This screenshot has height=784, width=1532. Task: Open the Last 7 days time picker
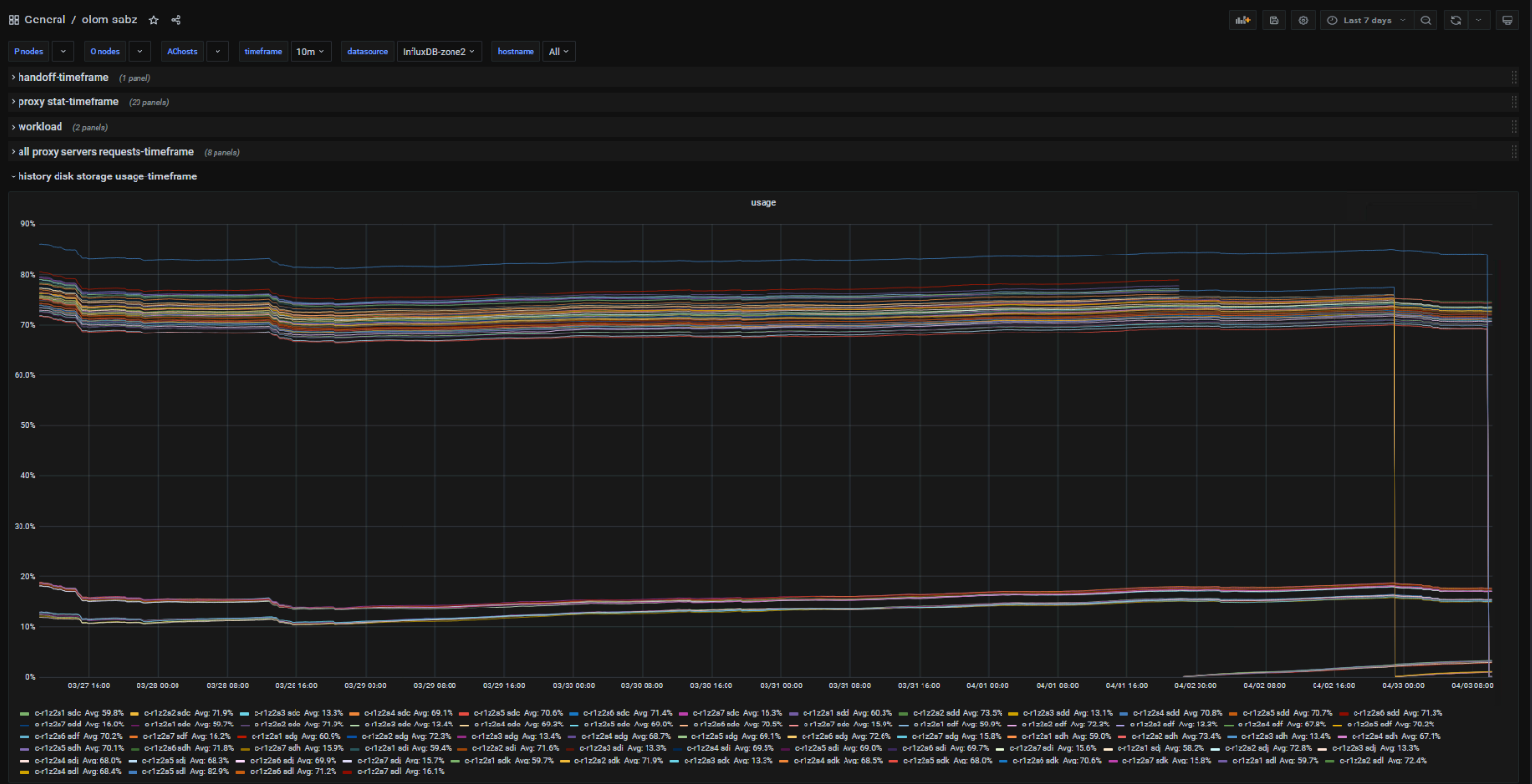1367,20
